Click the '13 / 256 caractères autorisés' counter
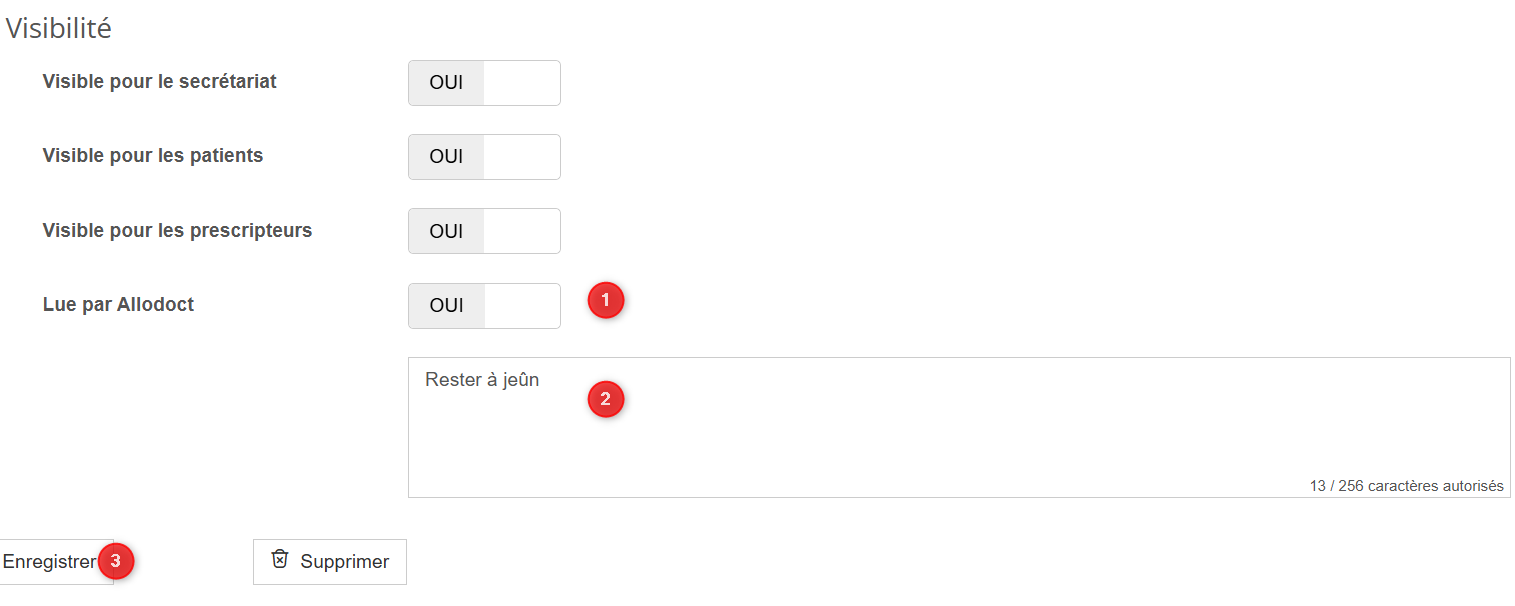 [x=1406, y=486]
